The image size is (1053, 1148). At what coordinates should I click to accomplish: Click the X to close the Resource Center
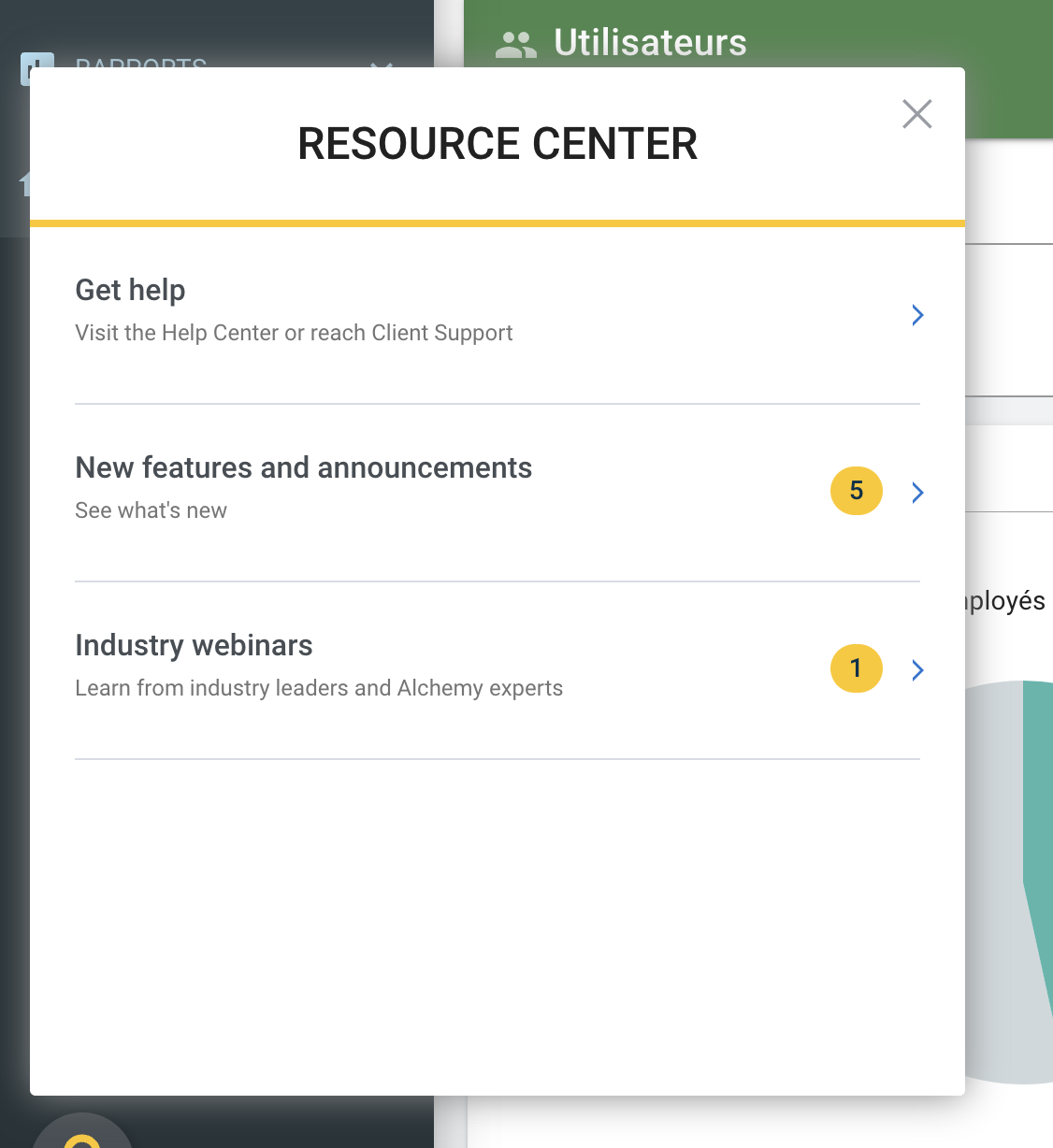[x=916, y=113]
